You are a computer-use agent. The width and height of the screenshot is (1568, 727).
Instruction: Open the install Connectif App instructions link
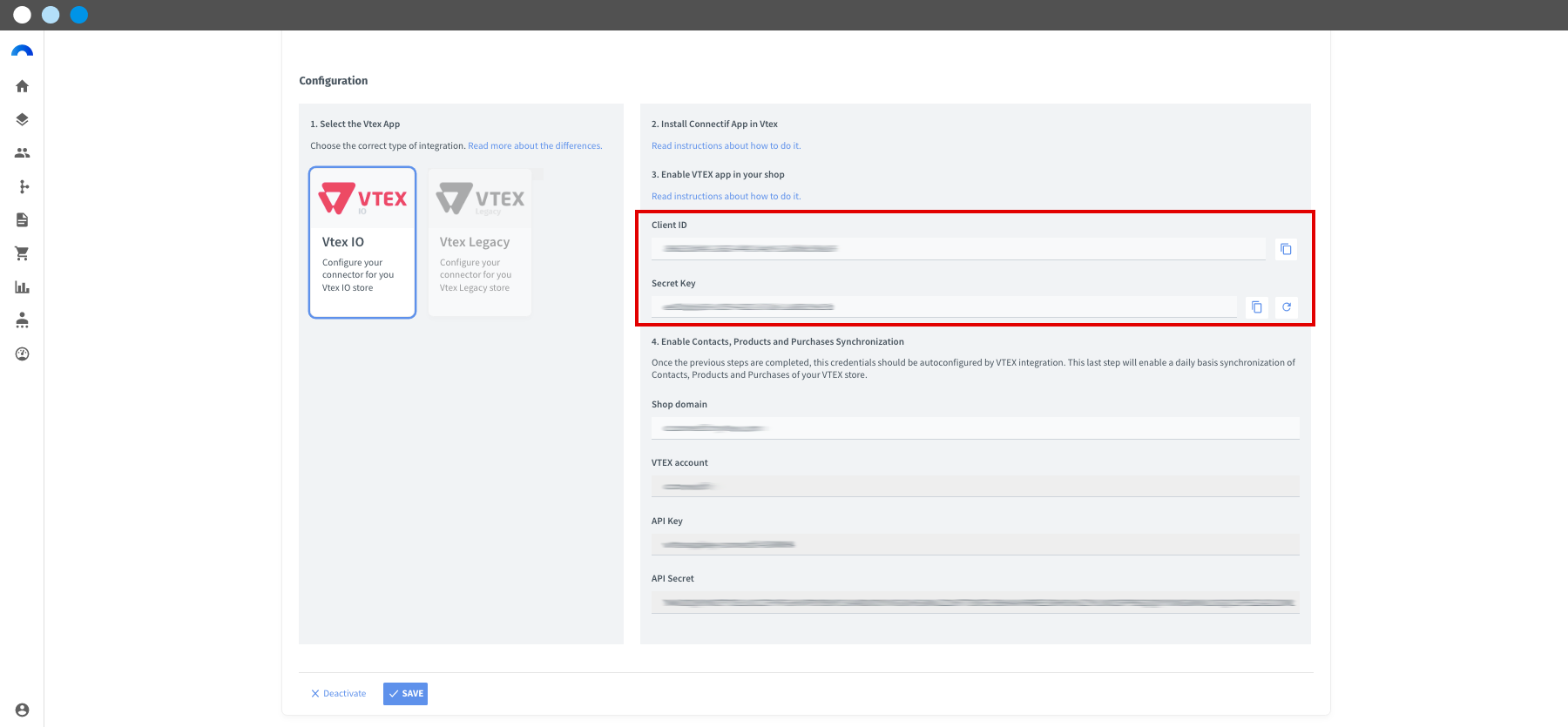point(727,146)
